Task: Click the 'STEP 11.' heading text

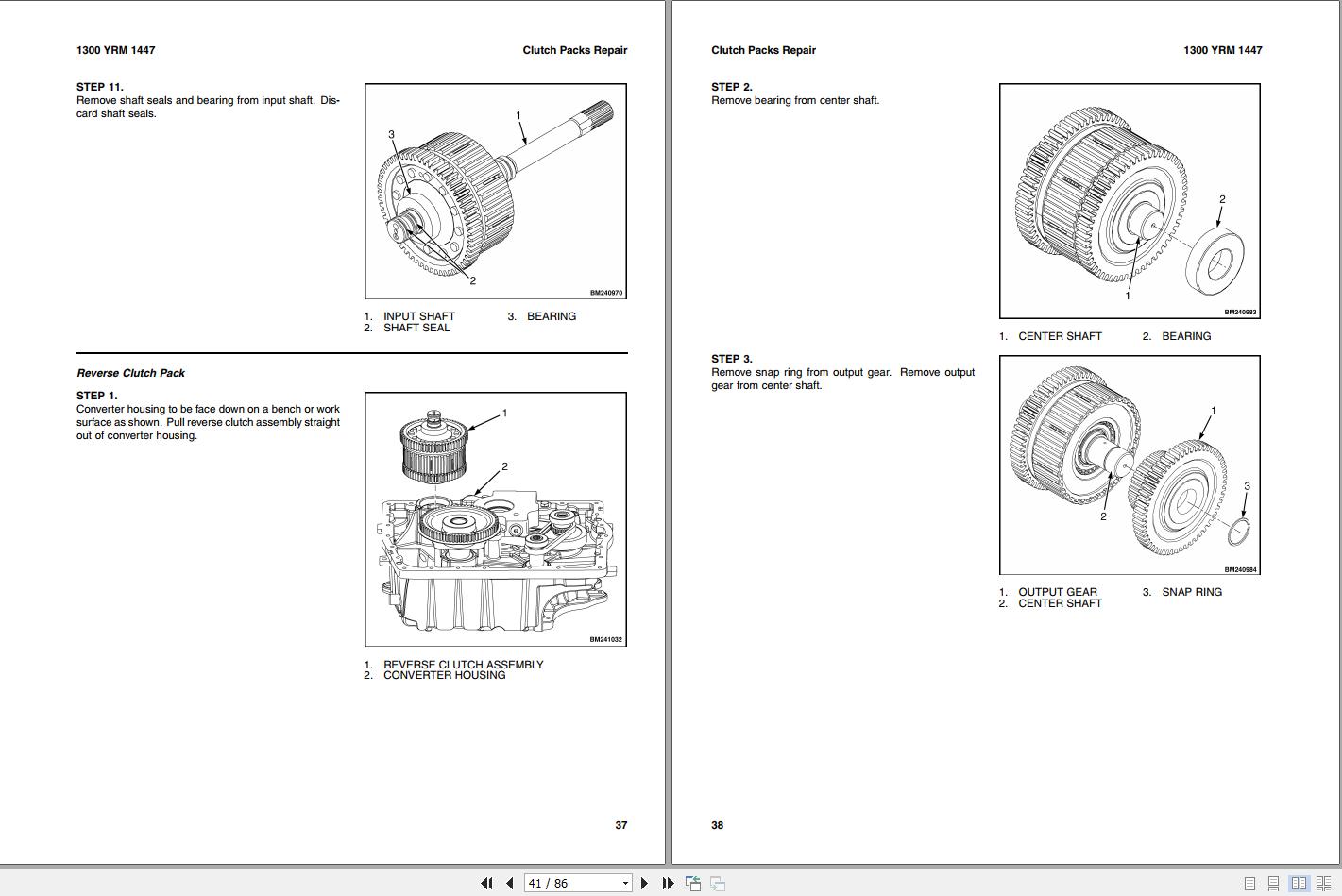Action: (x=100, y=87)
